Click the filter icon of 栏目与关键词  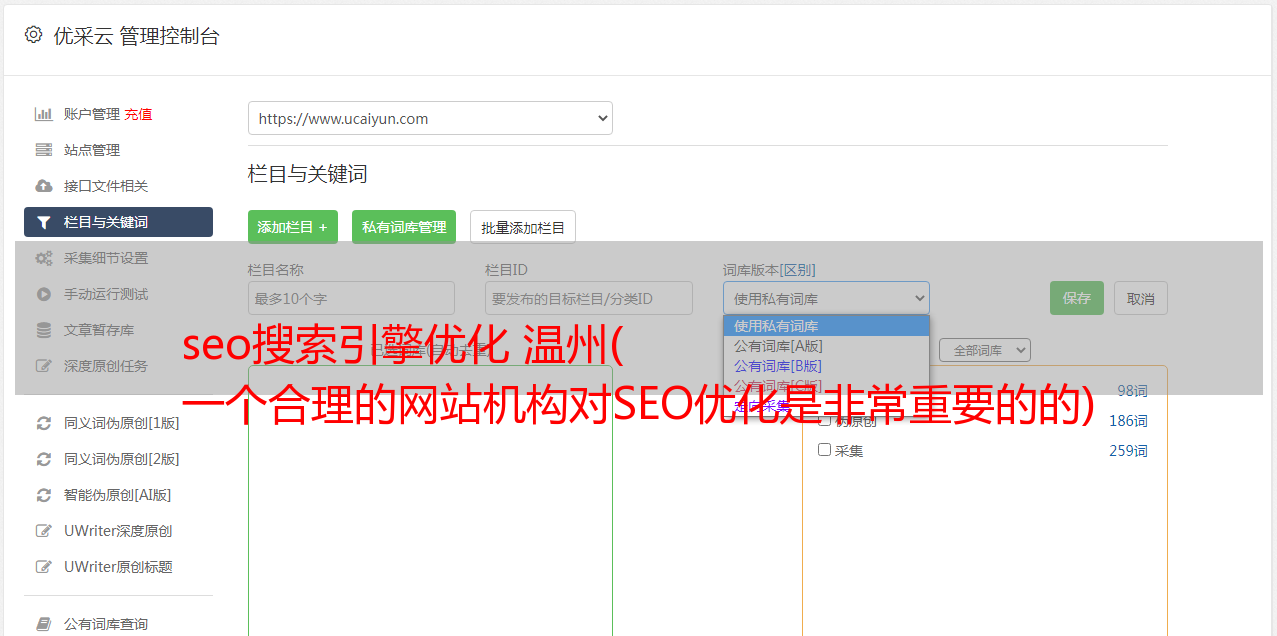tap(43, 222)
